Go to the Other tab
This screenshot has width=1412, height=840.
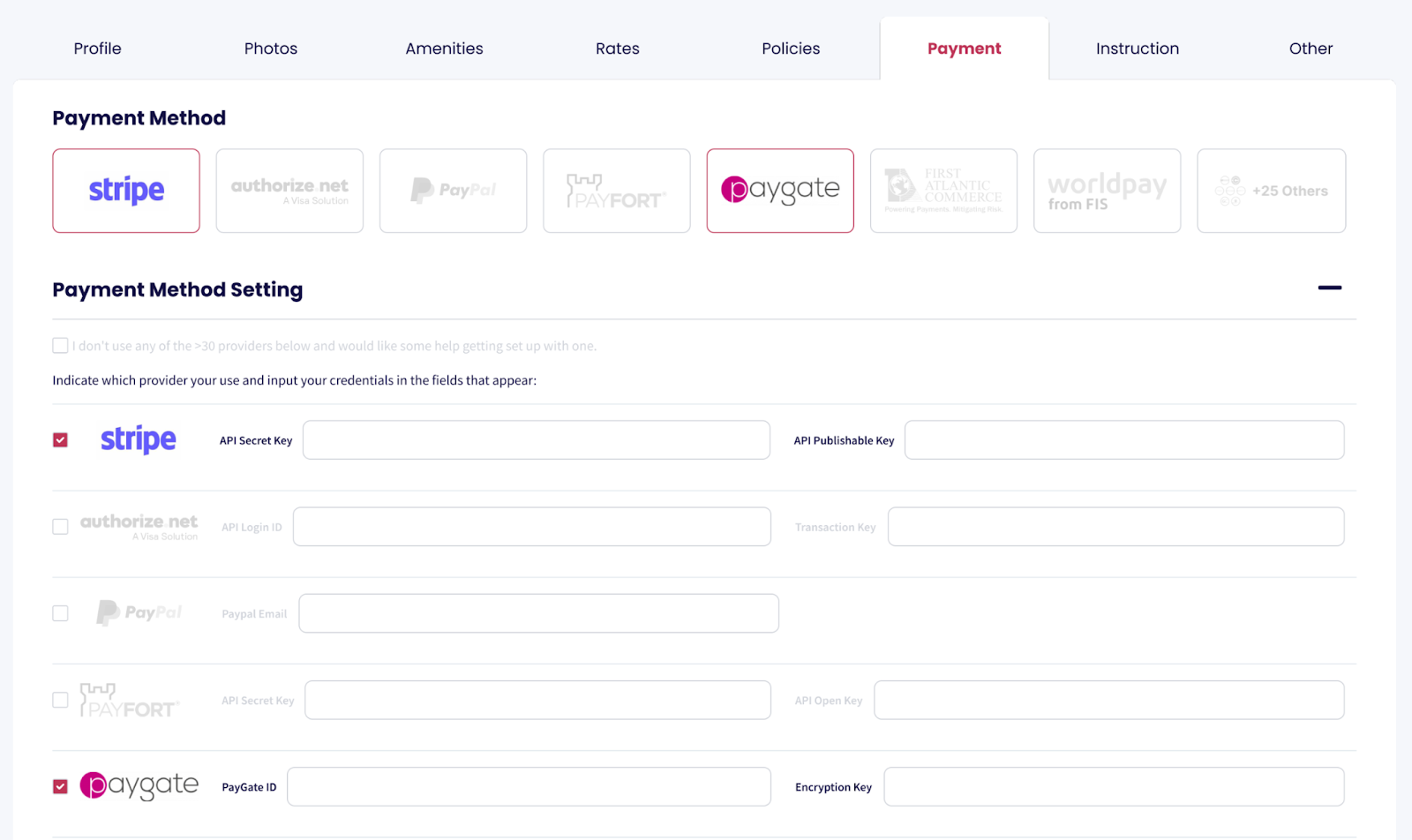click(x=1311, y=49)
